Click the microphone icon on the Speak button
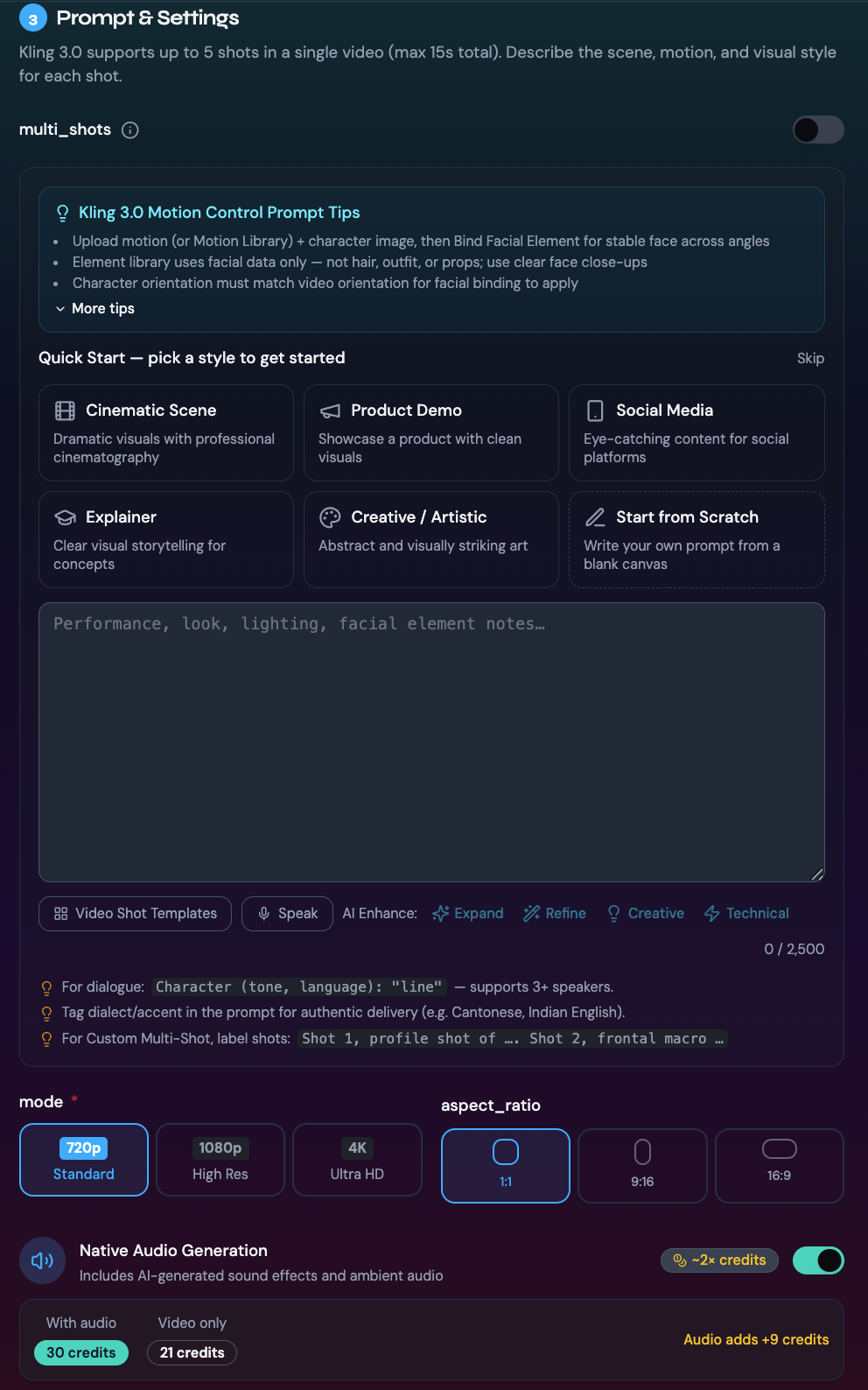The width and height of the screenshot is (868, 1390). 263,913
